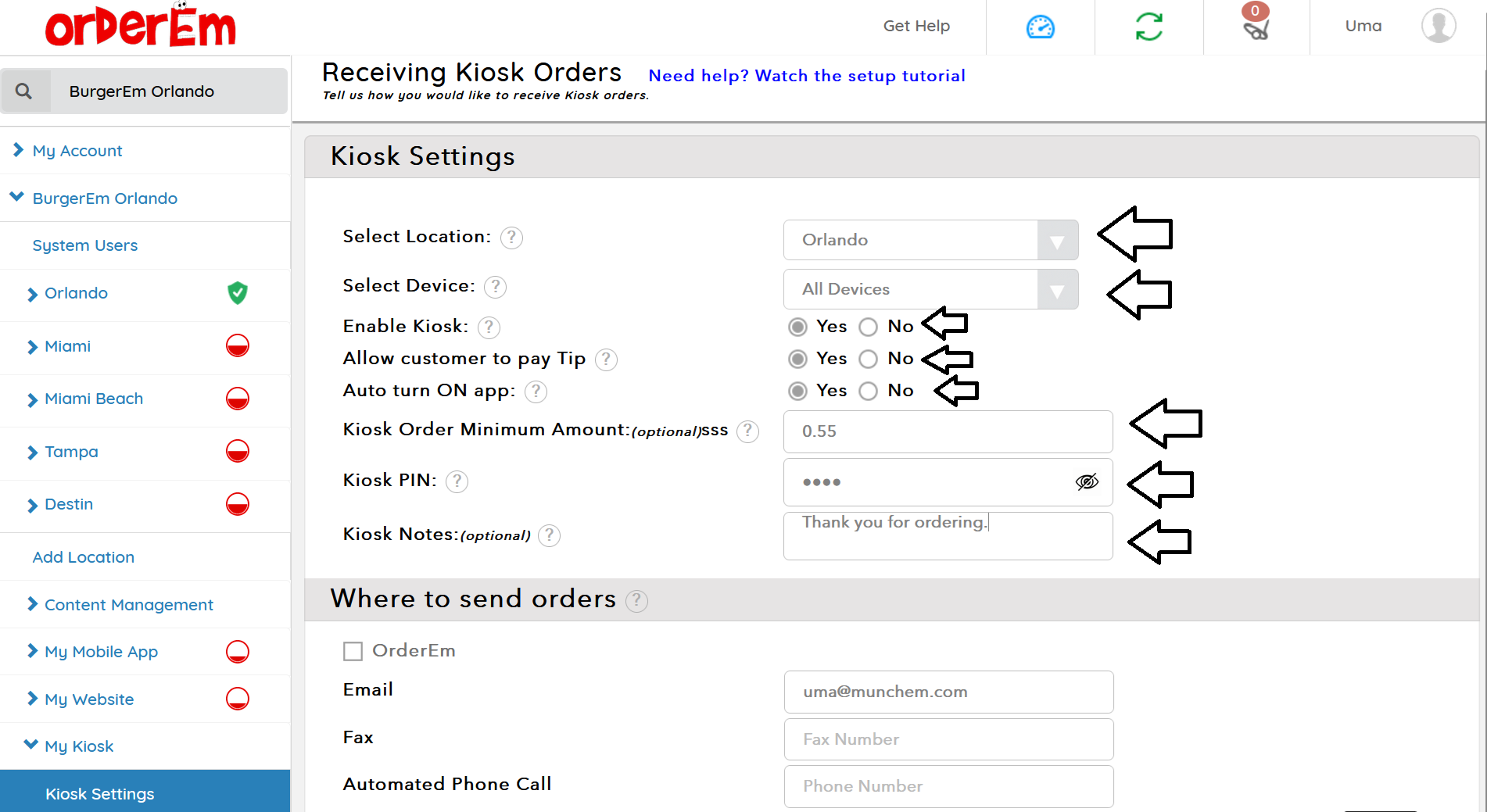Toggle Kiosk PIN visibility eye icon
This screenshot has width=1487, height=812.
coord(1087,482)
